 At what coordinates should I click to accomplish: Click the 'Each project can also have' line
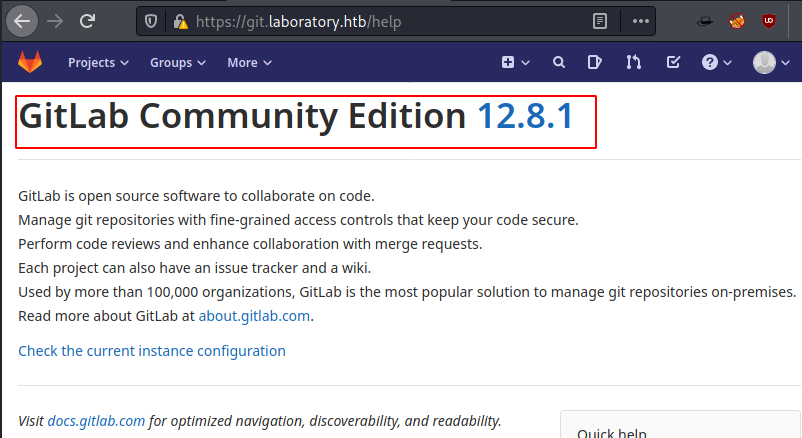[x=194, y=268]
